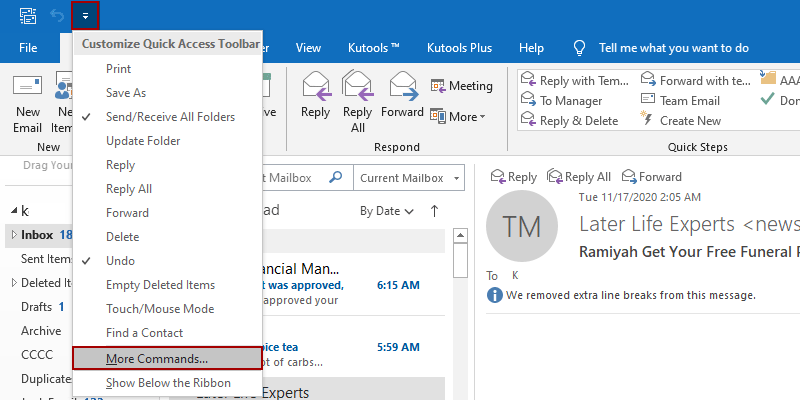Open the email received at 5:59 AM
The width and height of the screenshot is (800, 400).
tap(354, 348)
